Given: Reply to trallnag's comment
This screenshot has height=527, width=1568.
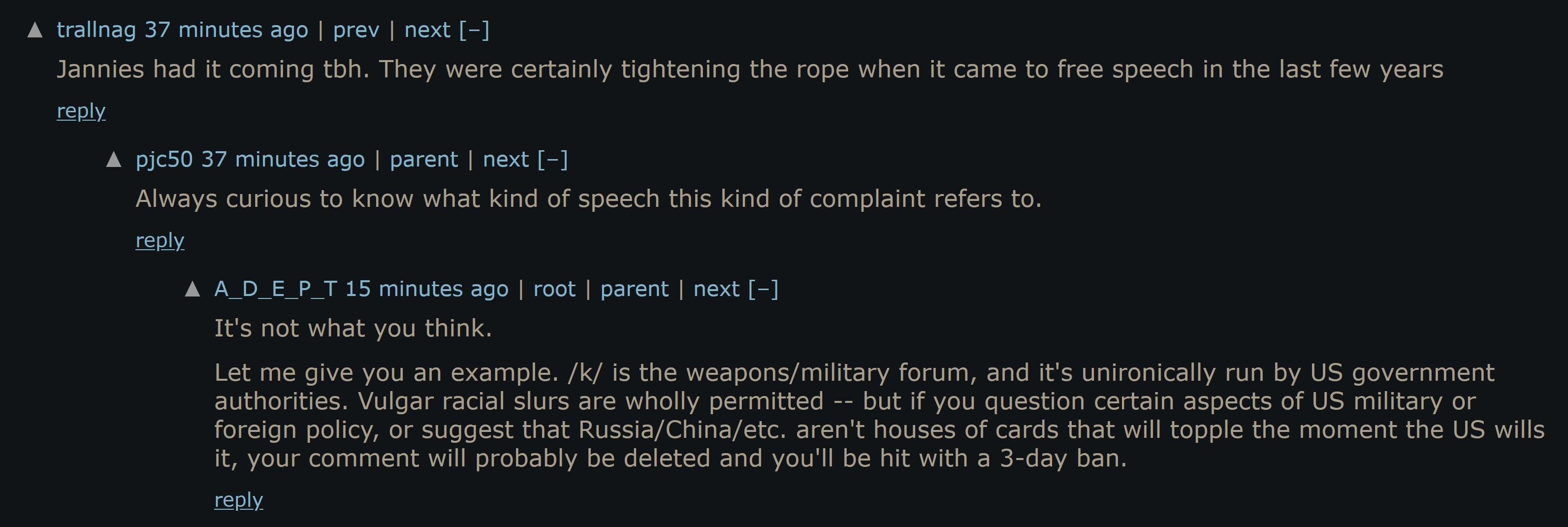Looking at the screenshot, I should point(81,111).
